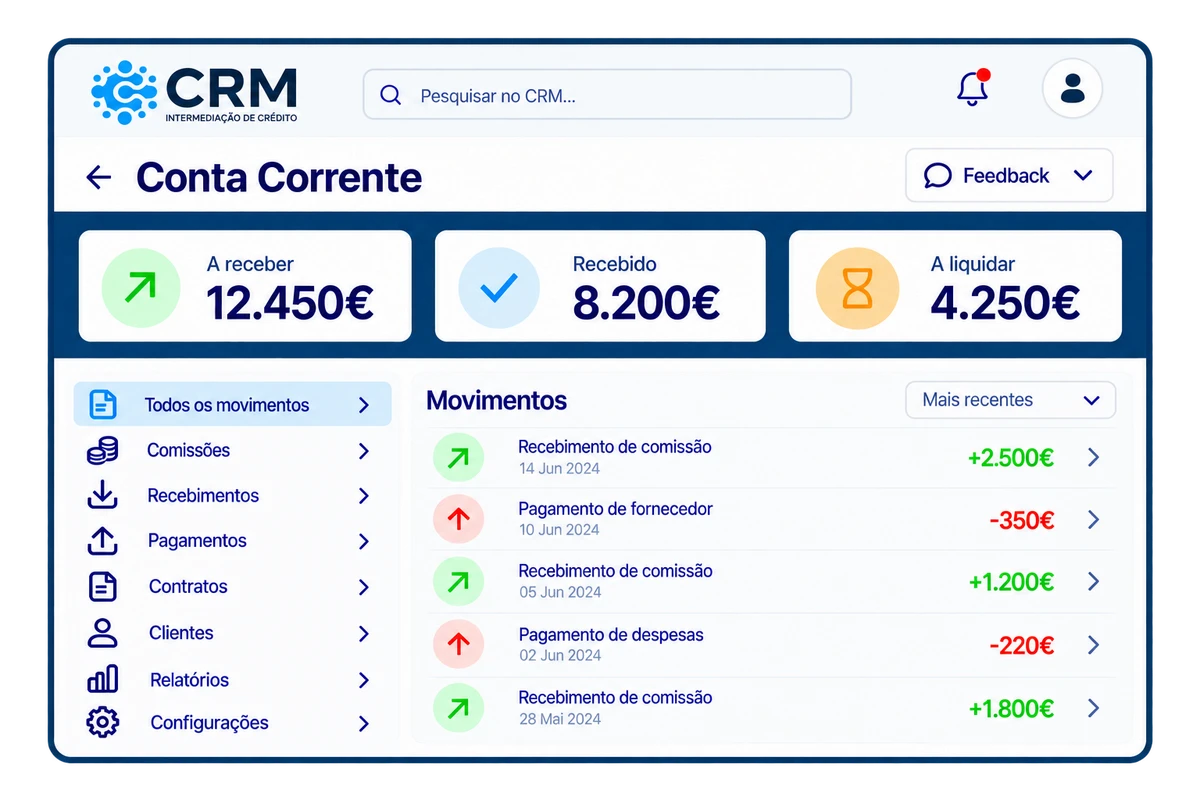Click the +2.500€ amount
Image resolution: width=1200 pixels, height=800 pixels.
tap(1011, 458)
